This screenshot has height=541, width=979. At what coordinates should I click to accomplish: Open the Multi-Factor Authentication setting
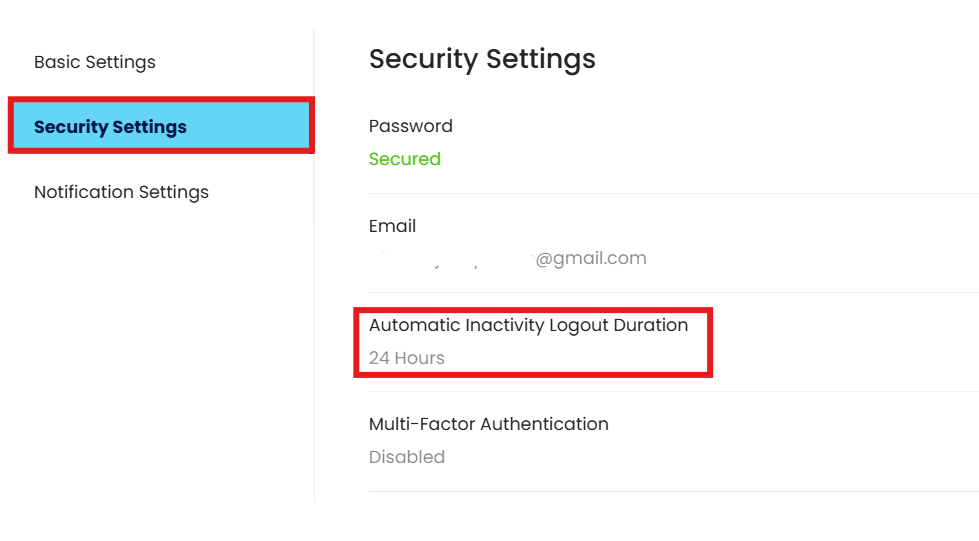pos(488,424)
